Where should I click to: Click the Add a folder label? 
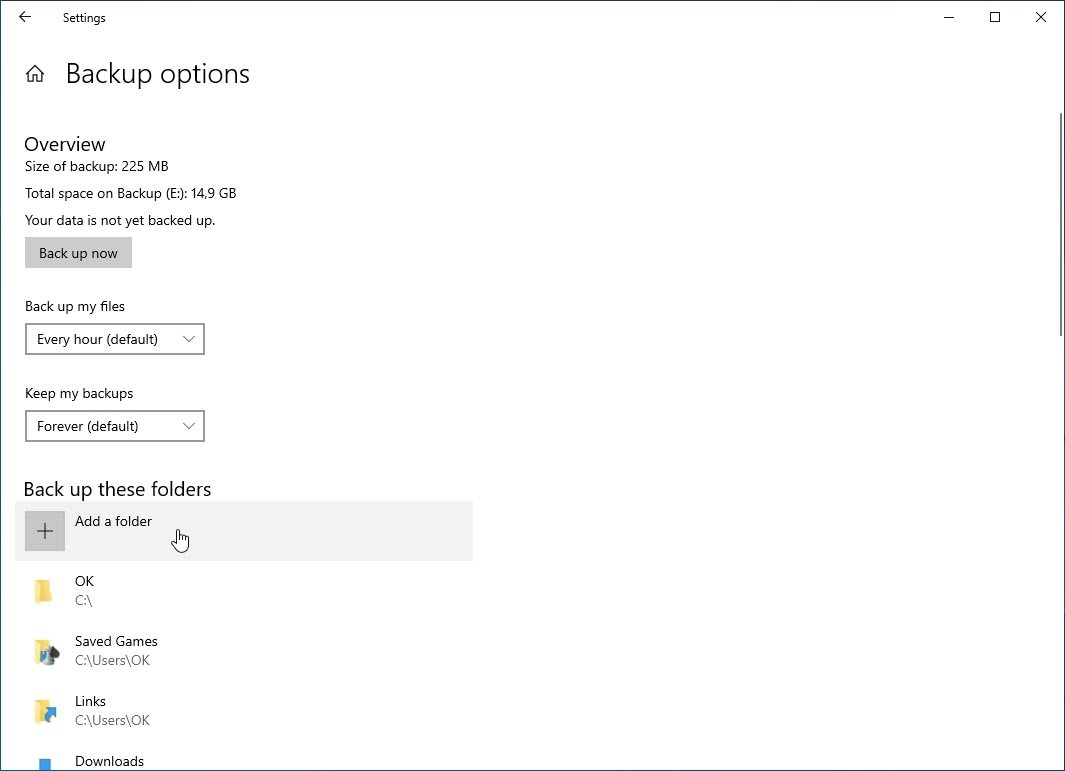click(113, 521)
